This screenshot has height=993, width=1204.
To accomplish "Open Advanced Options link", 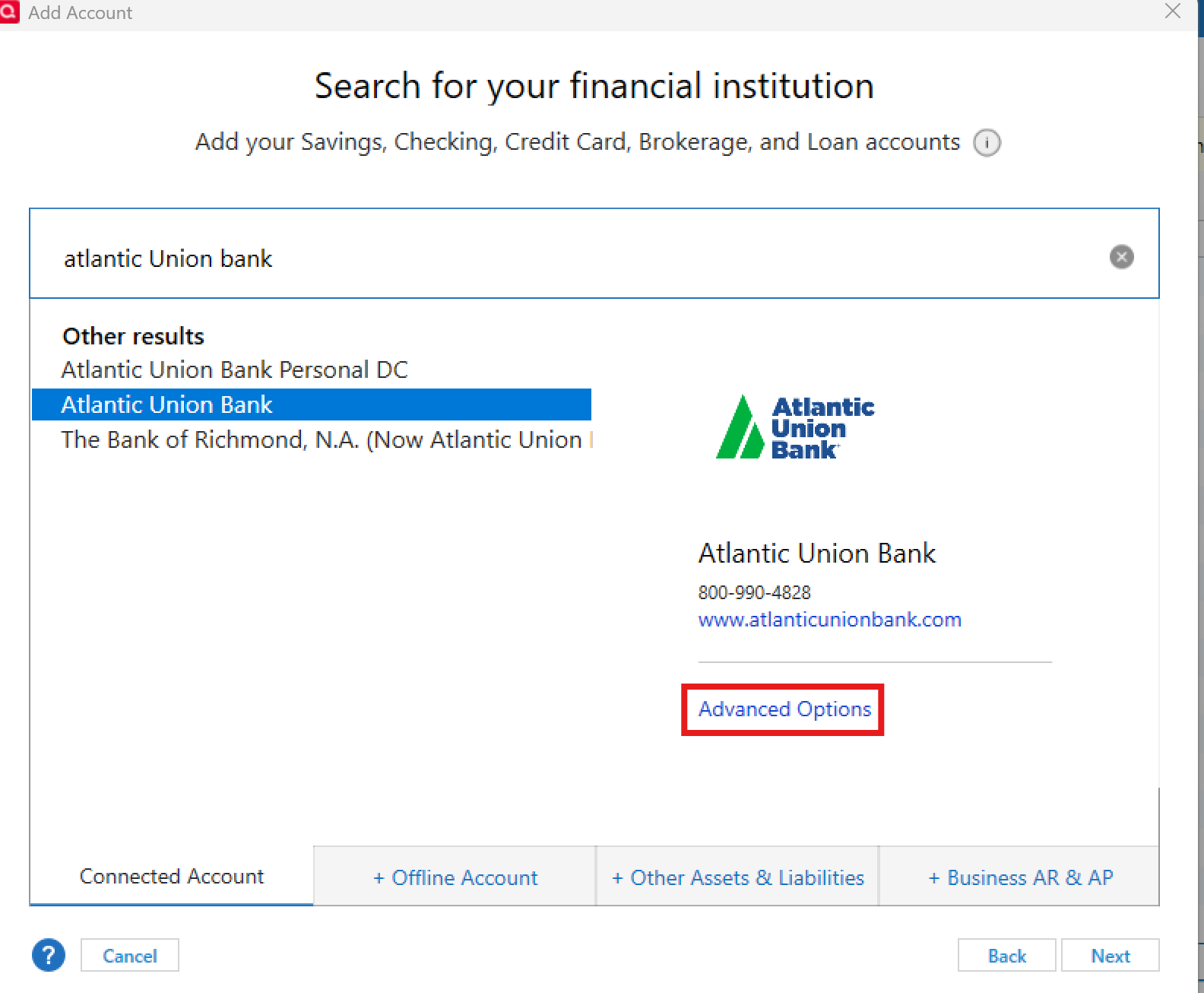I will pos(784,709).
